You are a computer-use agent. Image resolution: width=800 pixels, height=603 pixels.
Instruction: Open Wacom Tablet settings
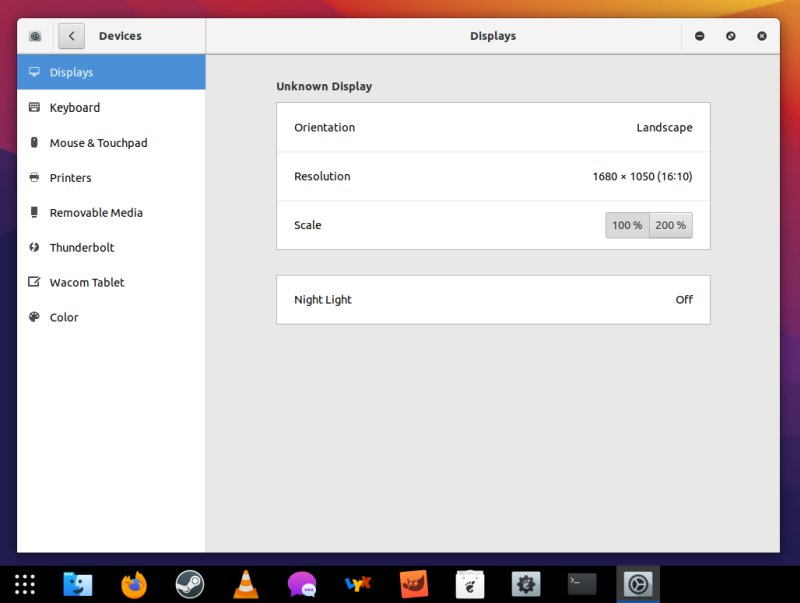pyautogui.click(x=87, y=282)
